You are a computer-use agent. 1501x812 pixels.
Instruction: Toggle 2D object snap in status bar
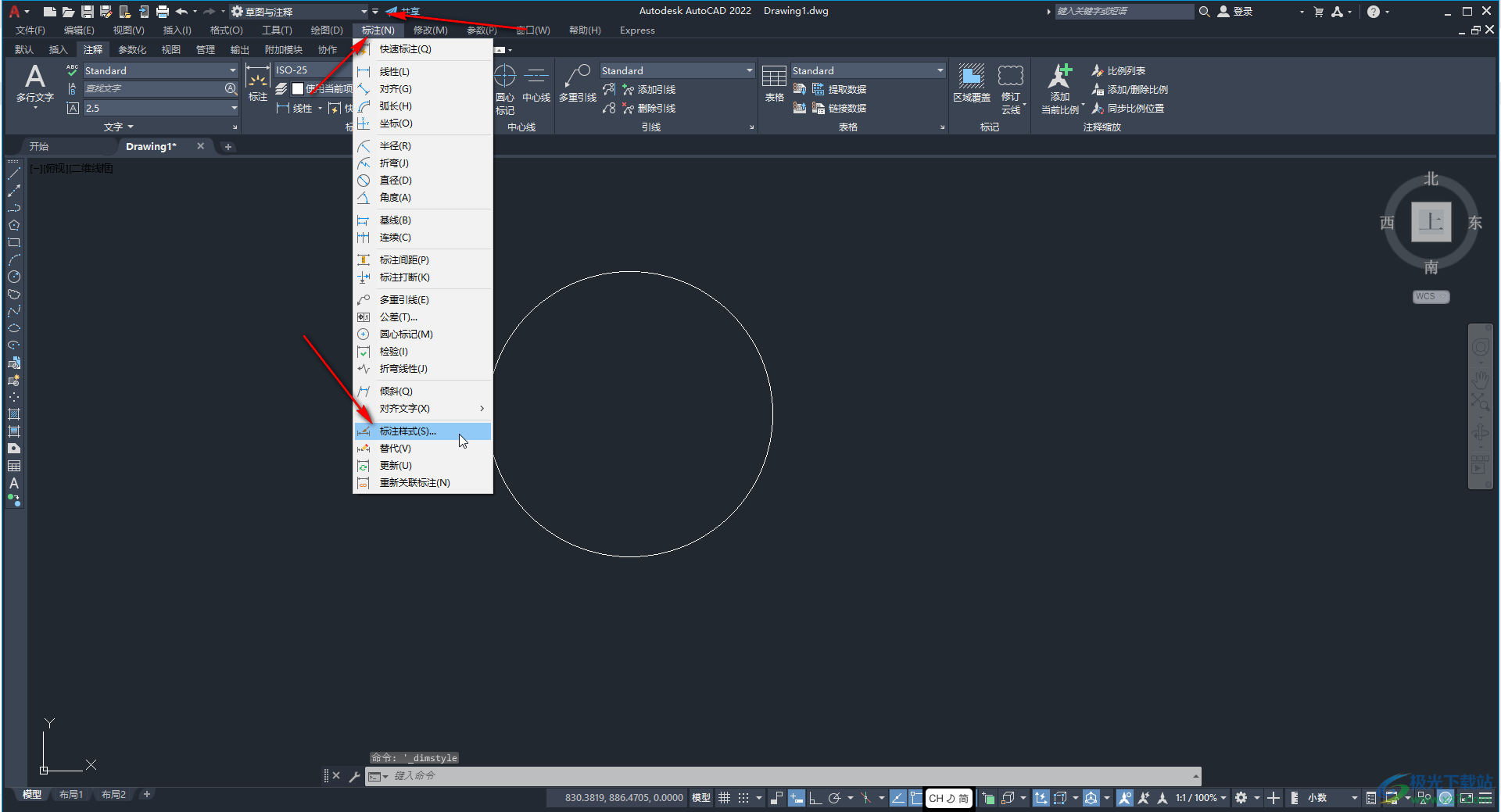click(916, 798)
